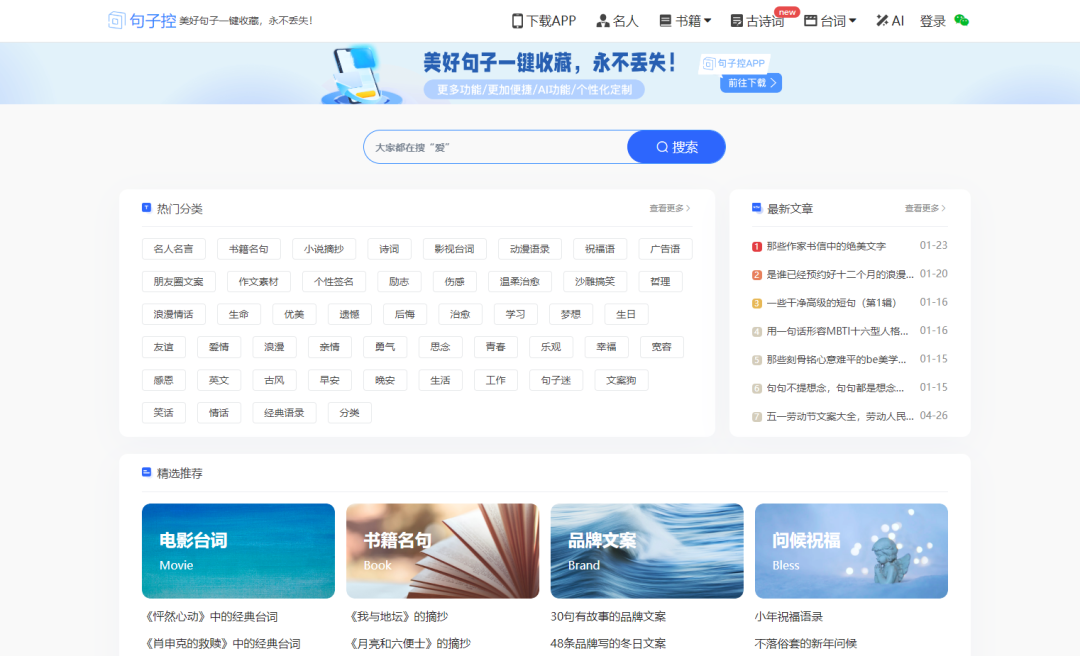Open 《肖申克的救赎》中的经典台词 link
Image resolution: width=1080 pixels, height=656 pixels.
pyautogui.click(x=222, y=644)
